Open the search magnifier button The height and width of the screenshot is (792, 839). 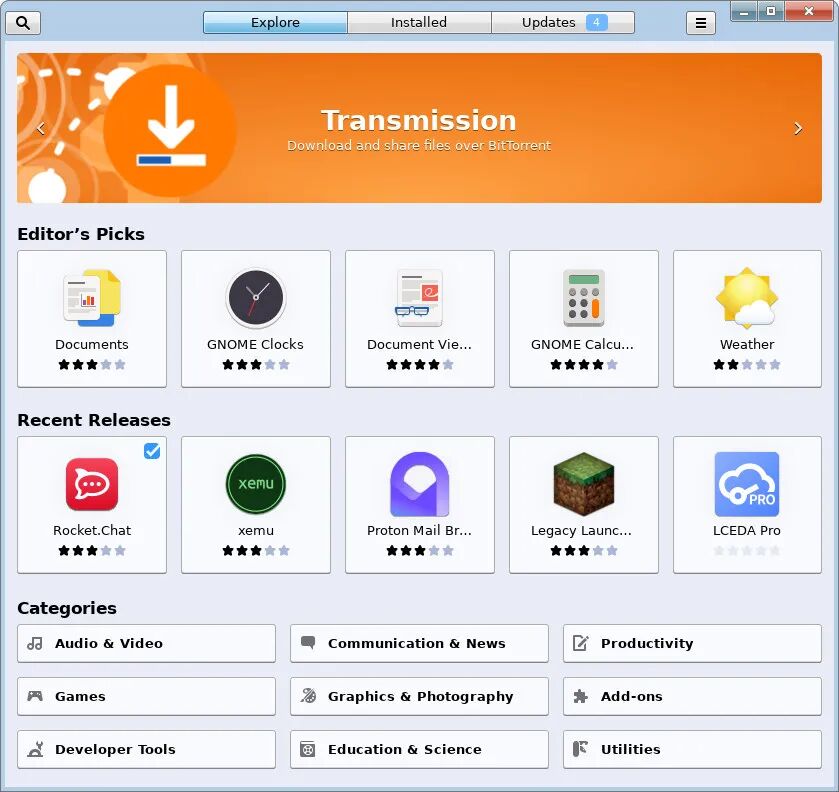click(23, 23)
